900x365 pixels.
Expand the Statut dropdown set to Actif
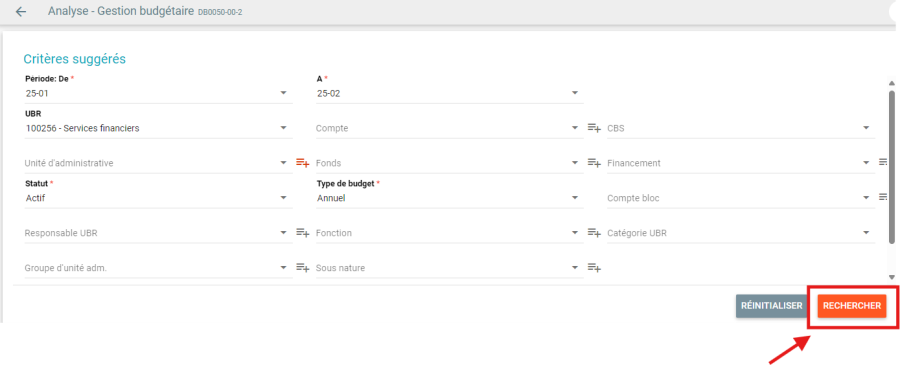coord(158,198)
